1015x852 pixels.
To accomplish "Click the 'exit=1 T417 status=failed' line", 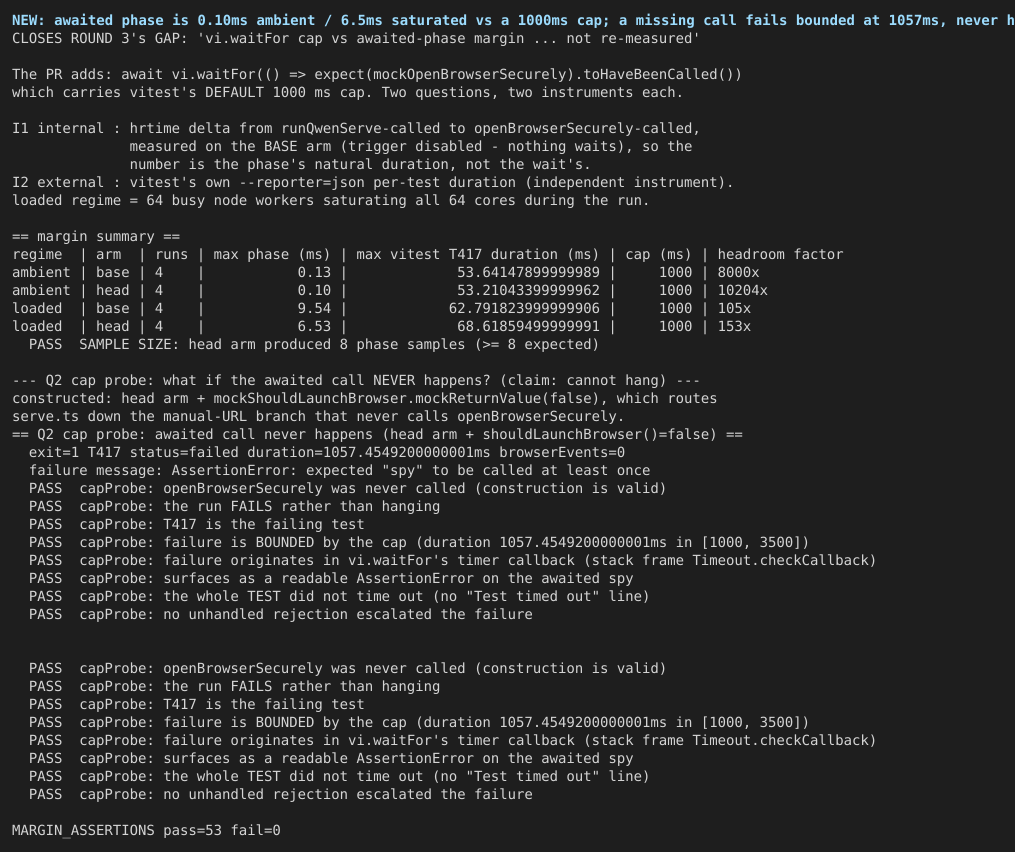I will 327,453.
